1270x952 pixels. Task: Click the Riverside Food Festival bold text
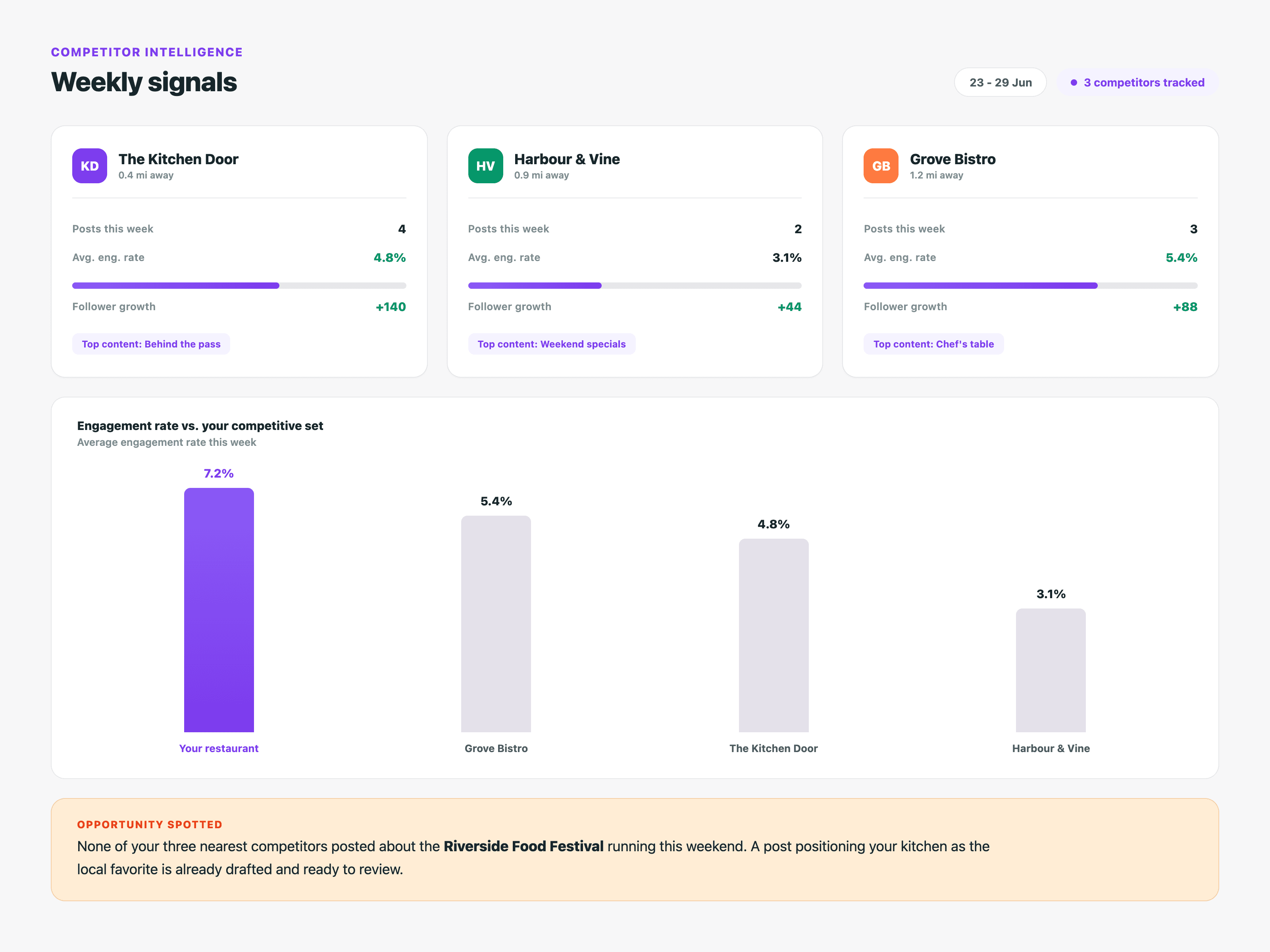tap(523, 846)
